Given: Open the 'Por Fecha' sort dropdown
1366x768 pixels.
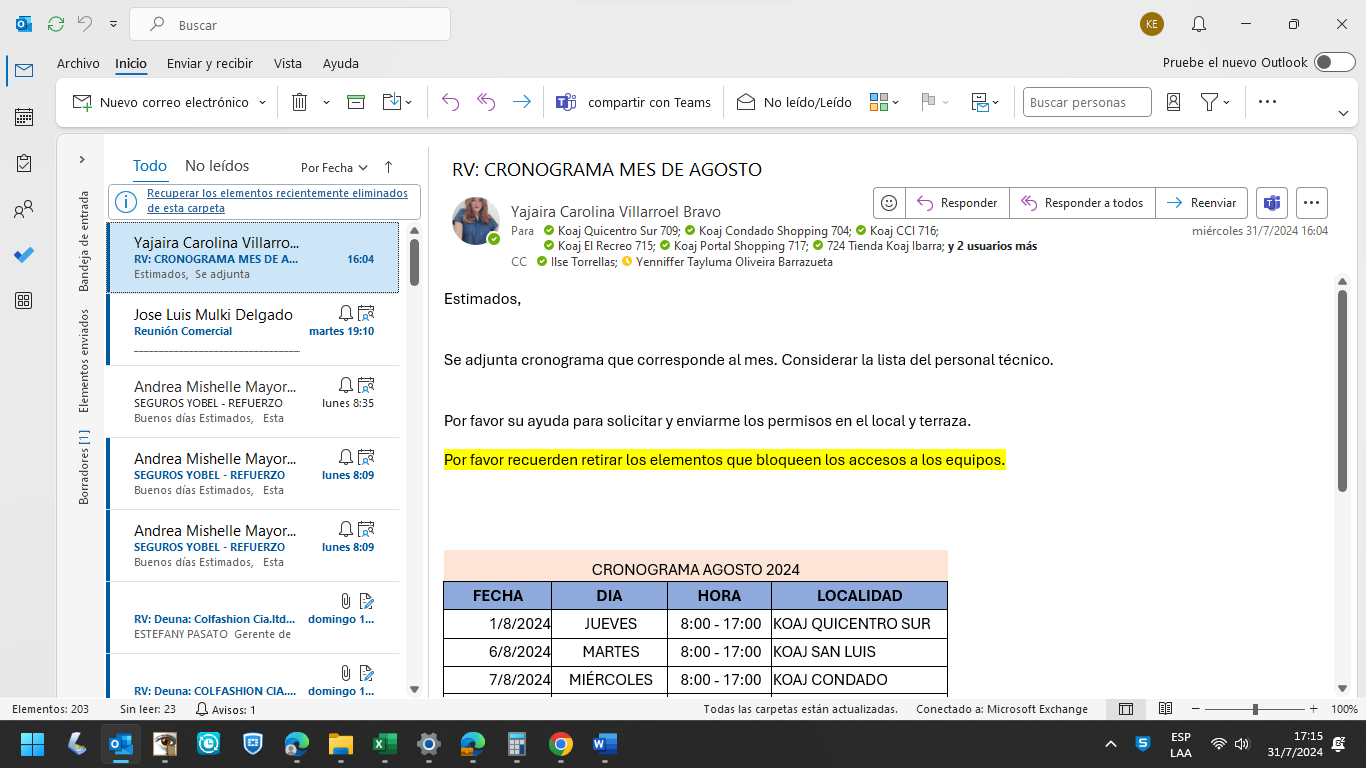Looking at the screenshot, I should [x=335, y=168].
